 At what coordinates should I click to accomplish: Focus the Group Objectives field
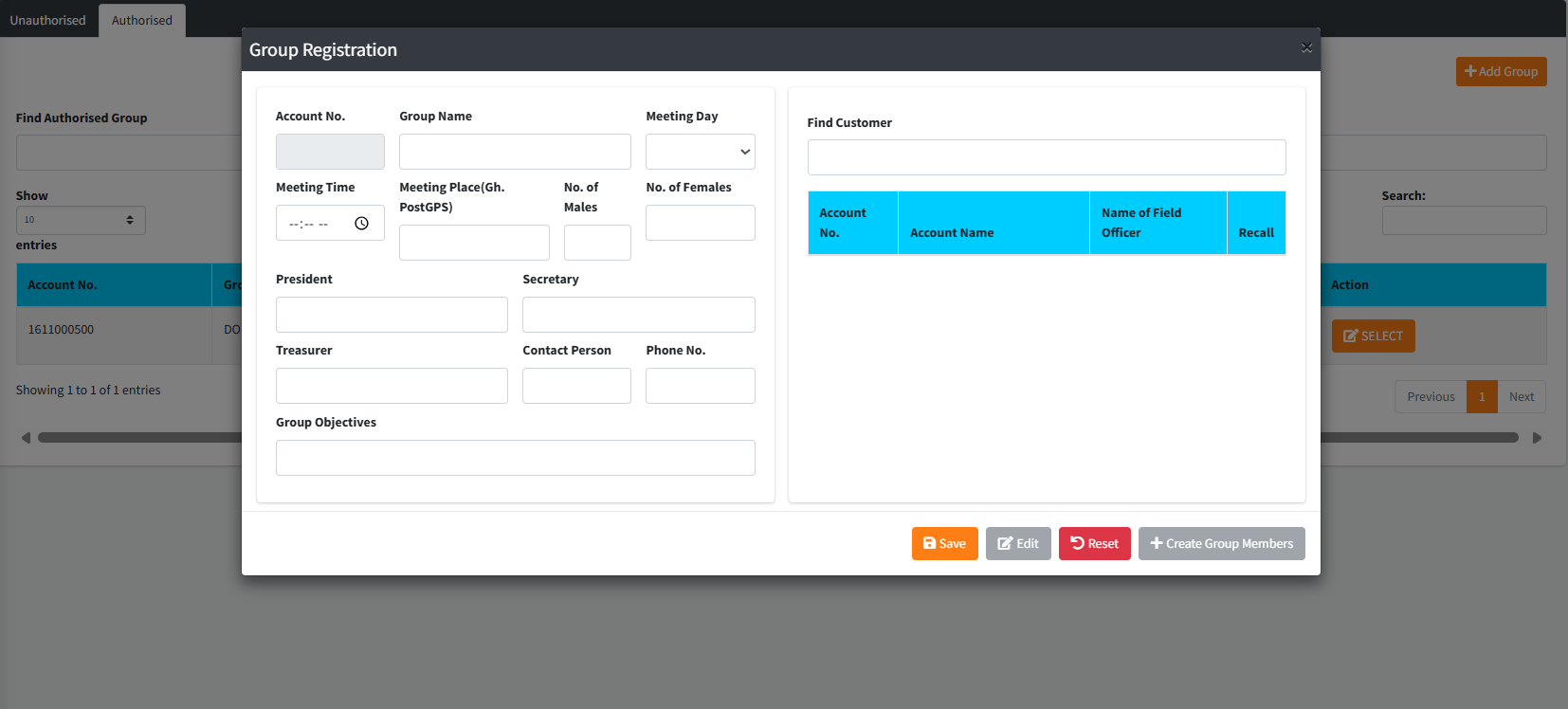pyautogui.click(x=515, y=458)
